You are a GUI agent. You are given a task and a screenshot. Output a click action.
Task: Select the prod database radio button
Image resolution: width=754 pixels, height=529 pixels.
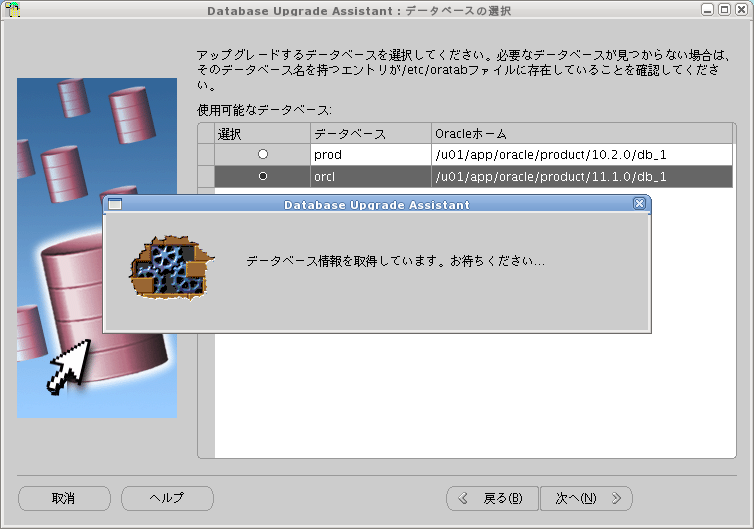coord(263,154)
